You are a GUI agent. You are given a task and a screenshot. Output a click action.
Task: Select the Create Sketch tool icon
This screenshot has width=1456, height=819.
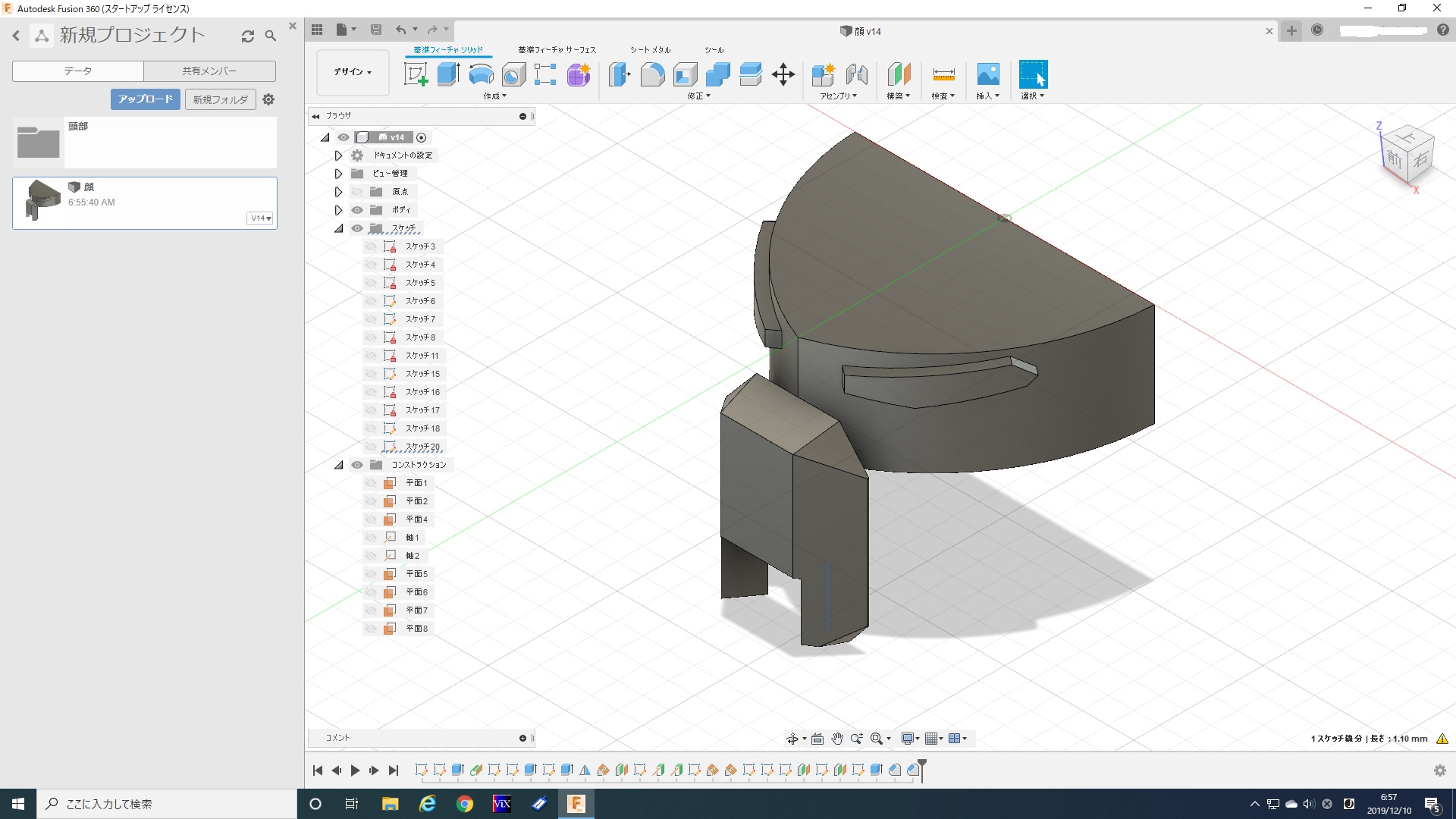tap(416, 74)
